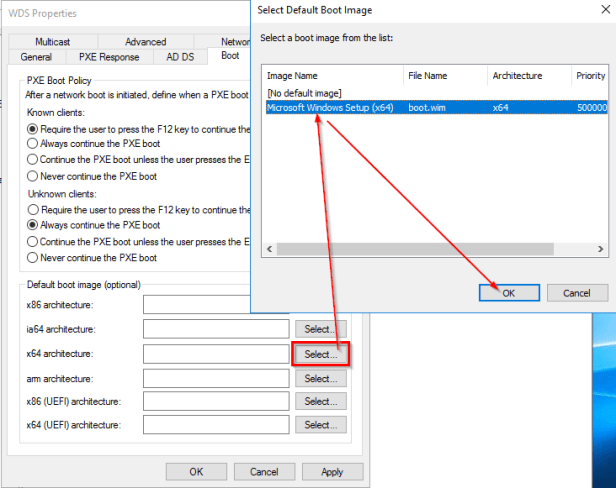The height and width of the screenshot is (488, 616).
Task: Choose '[No default image]' in the list
Action: click(x=299, y=91)
